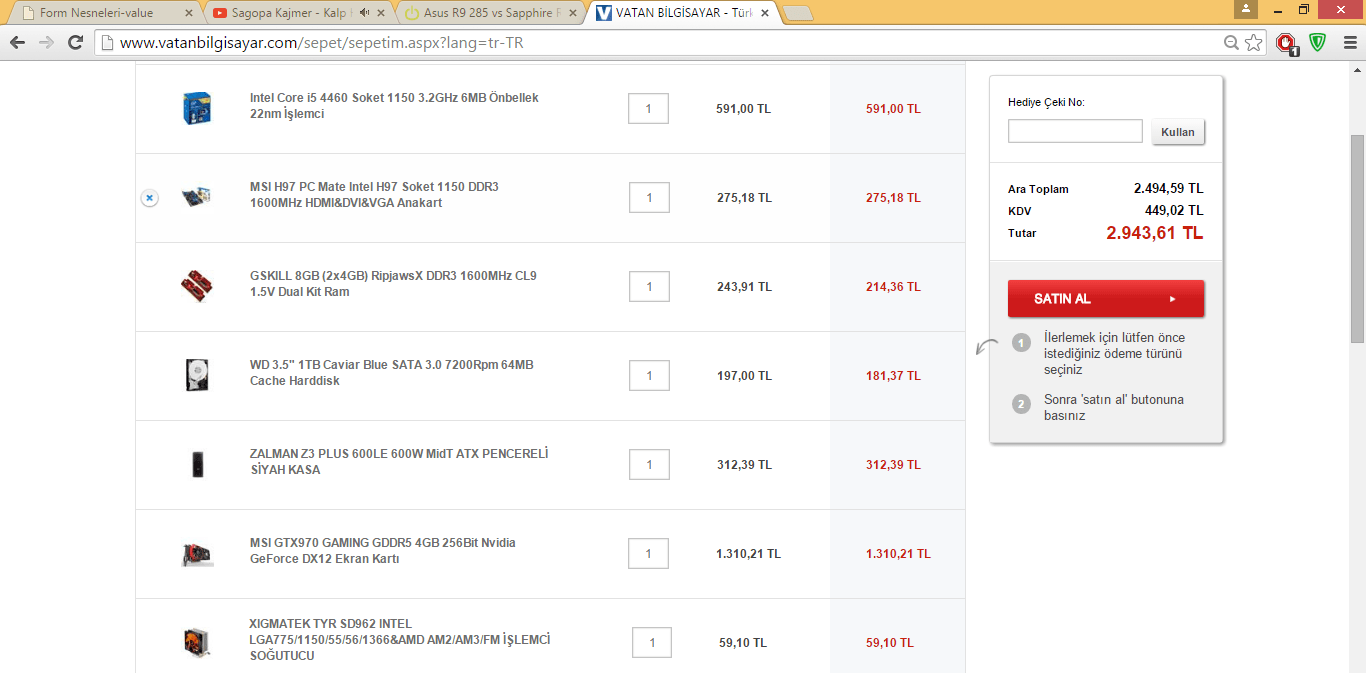Mute the Sagopa Kajmer tab audio icon

tap(365, 13)
